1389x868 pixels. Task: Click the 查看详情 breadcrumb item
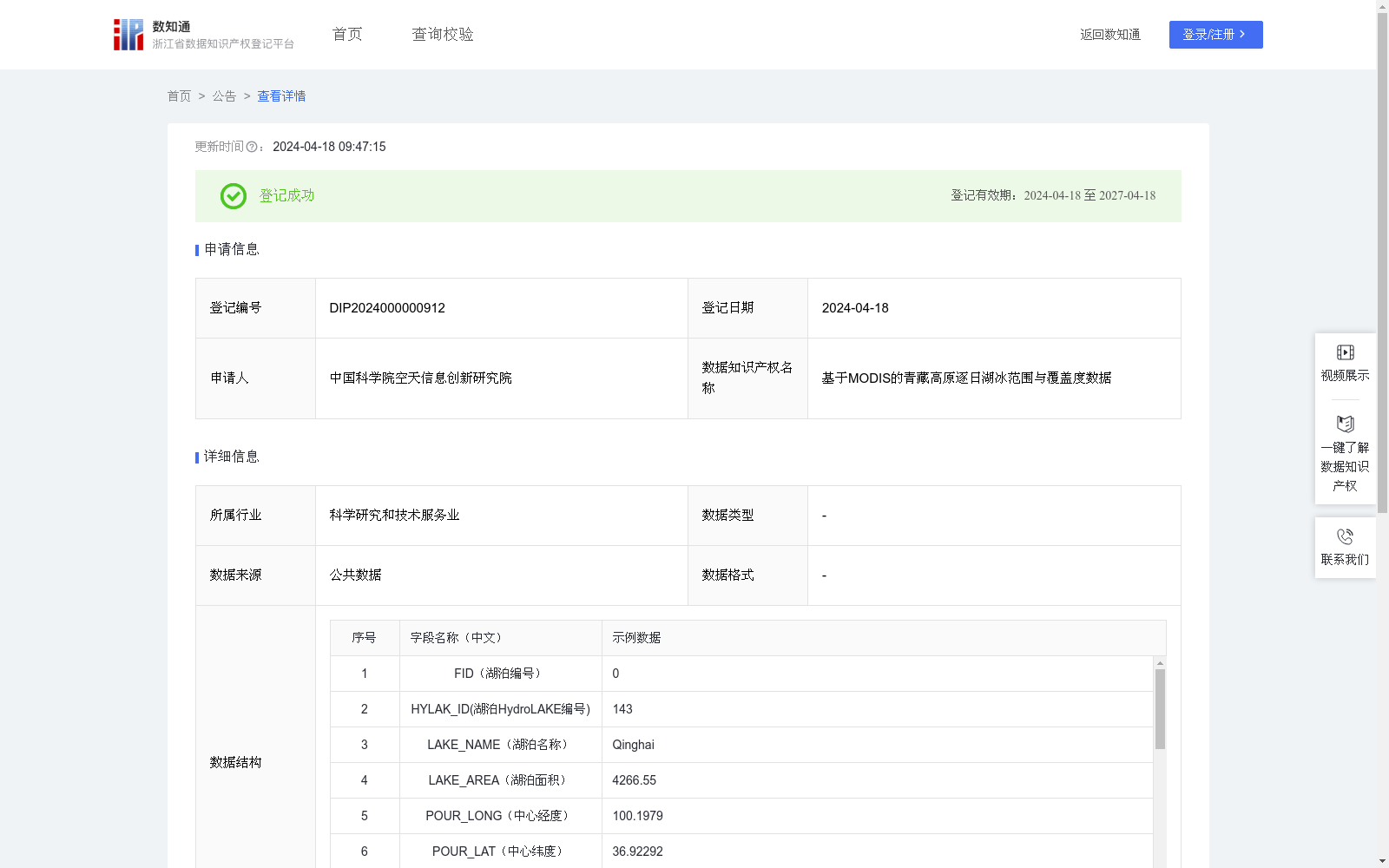[x=281, y=96]
